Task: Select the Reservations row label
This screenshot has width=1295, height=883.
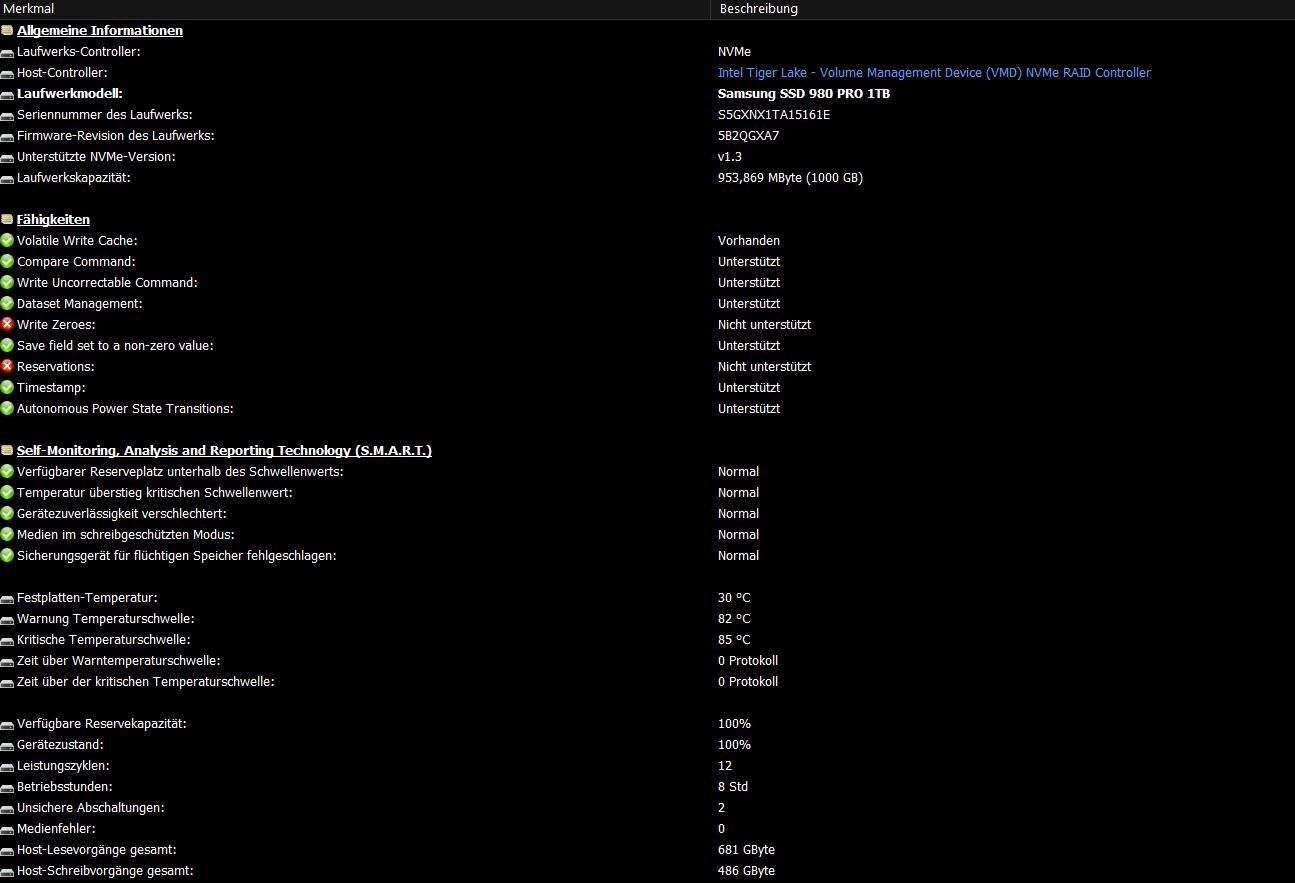Action: pyautogui.click(x=56, y=367)
